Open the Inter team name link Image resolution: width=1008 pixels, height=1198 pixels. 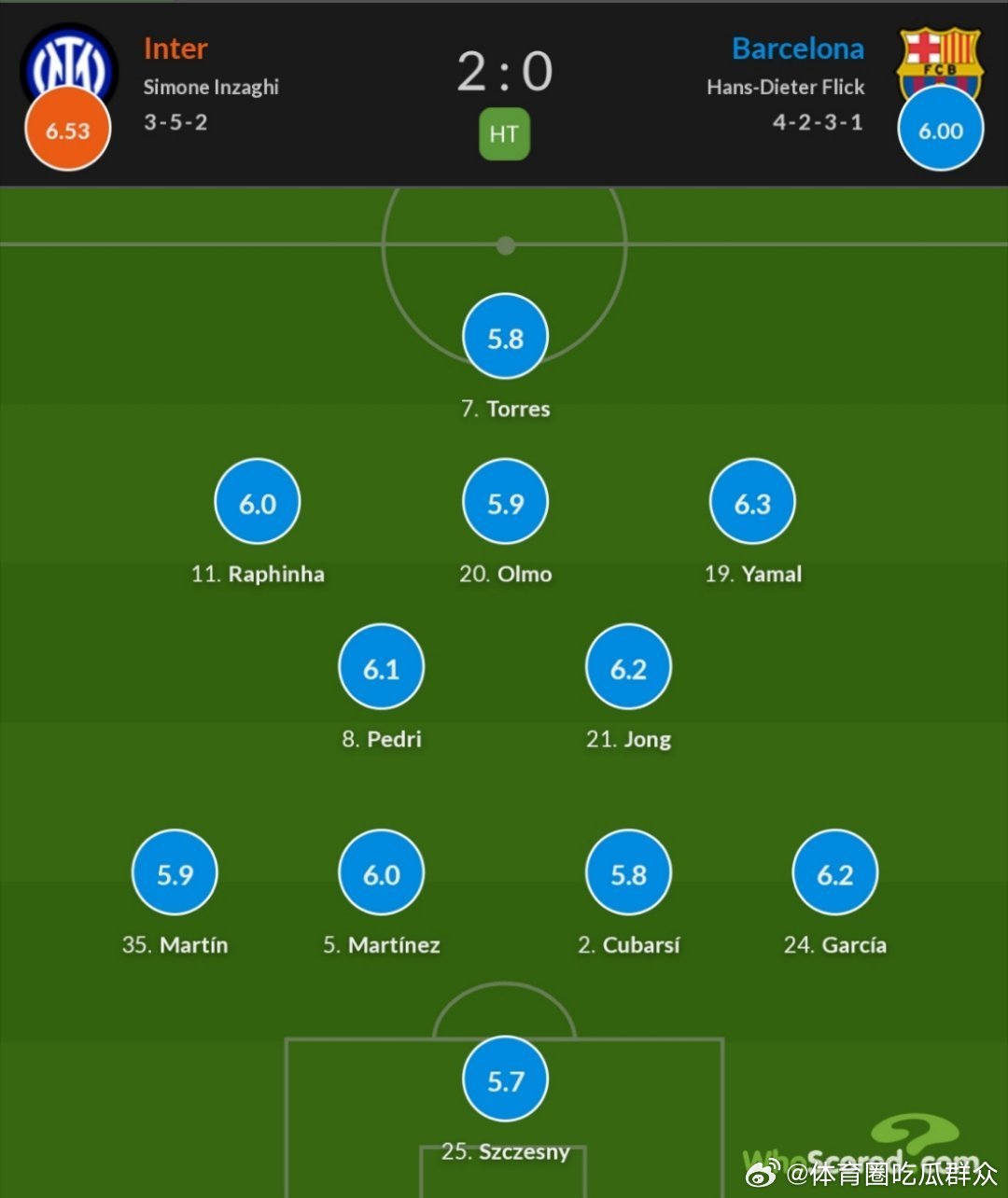[x=175, y=49]
